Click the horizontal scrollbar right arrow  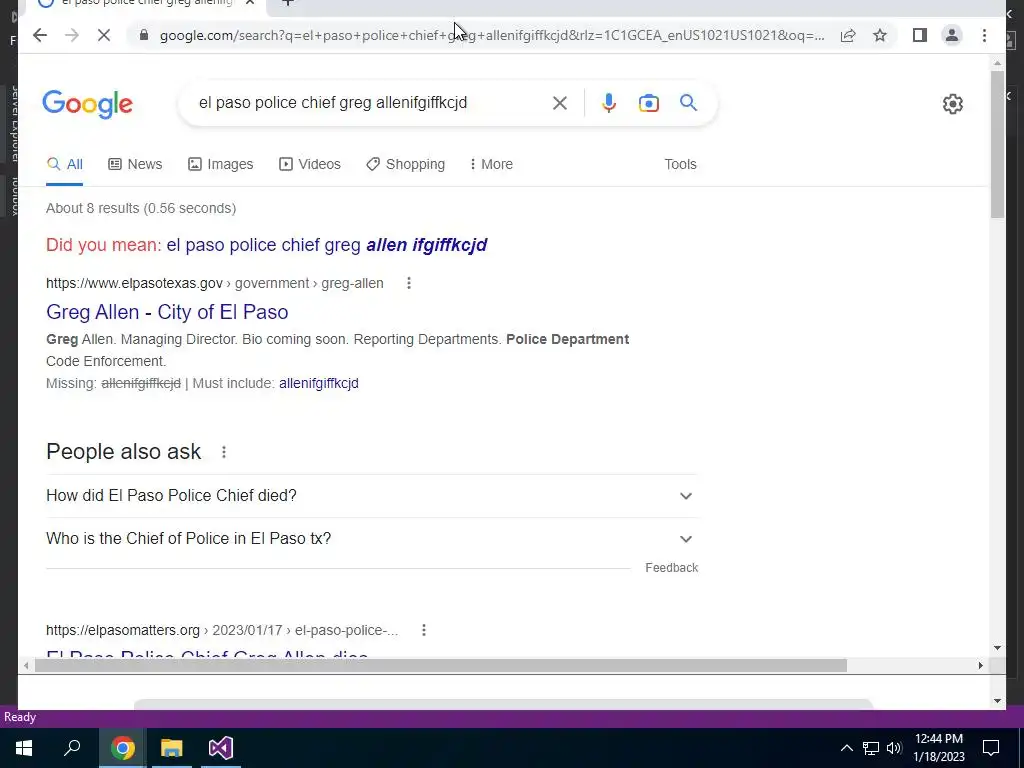980,665
